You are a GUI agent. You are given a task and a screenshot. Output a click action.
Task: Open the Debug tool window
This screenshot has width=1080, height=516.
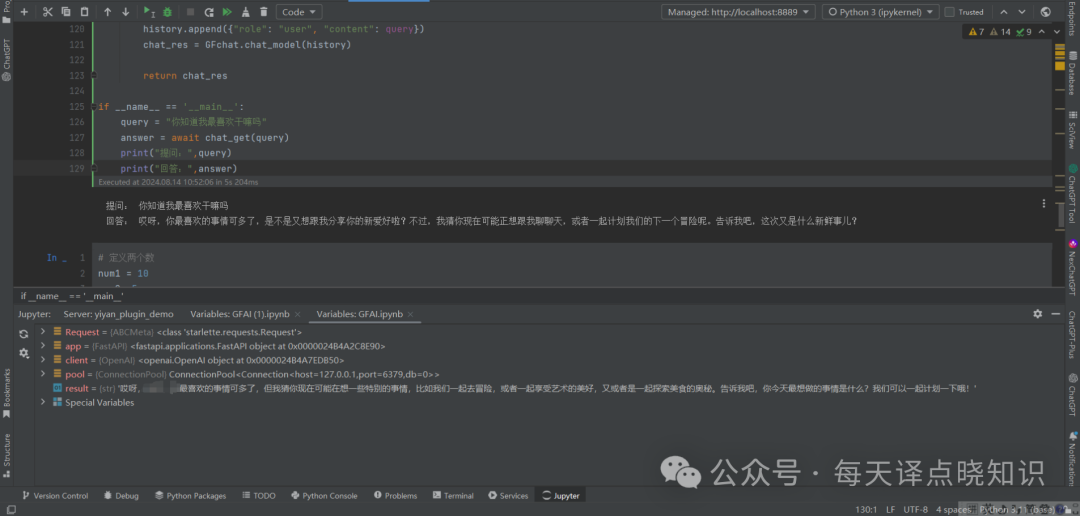point(121,495)
